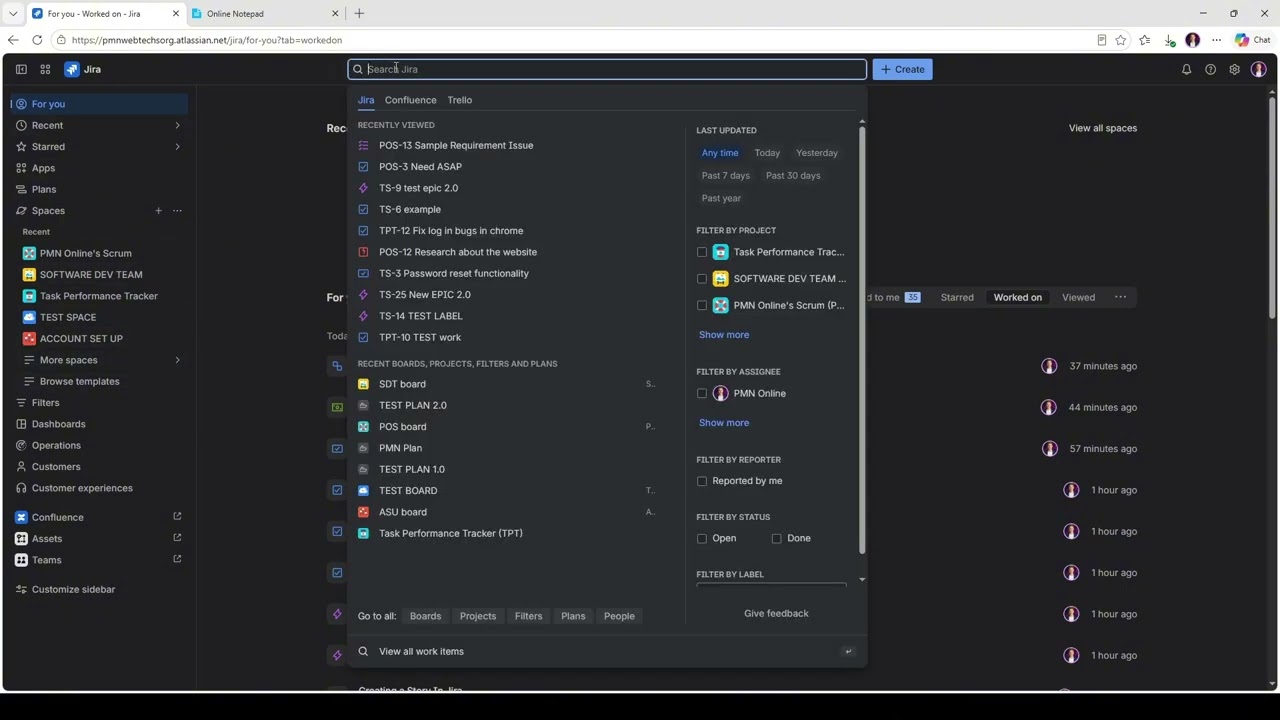Open Teams from the sidebar
The width and height of the screenshot is (1280, 720).
46,560
